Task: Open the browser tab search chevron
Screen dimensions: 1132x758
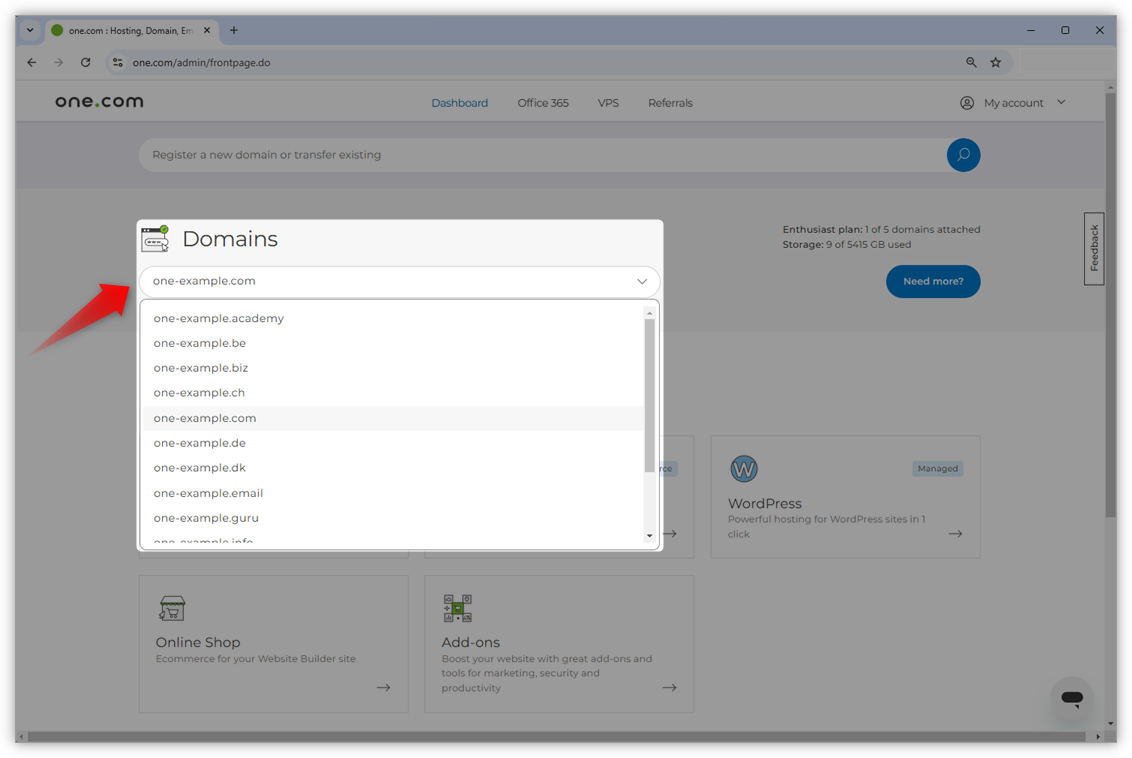Action: point(29,30)
